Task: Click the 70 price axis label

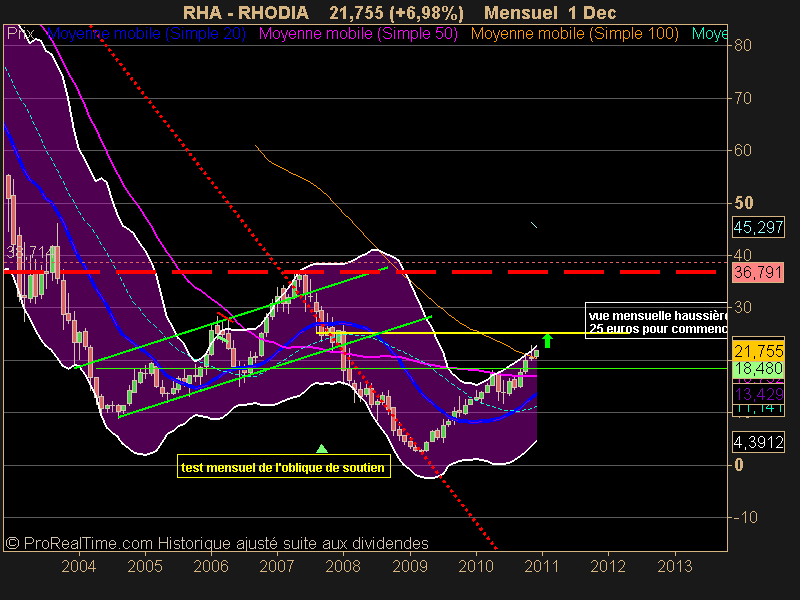Action: pyautogui.click(x=743, y=98)
